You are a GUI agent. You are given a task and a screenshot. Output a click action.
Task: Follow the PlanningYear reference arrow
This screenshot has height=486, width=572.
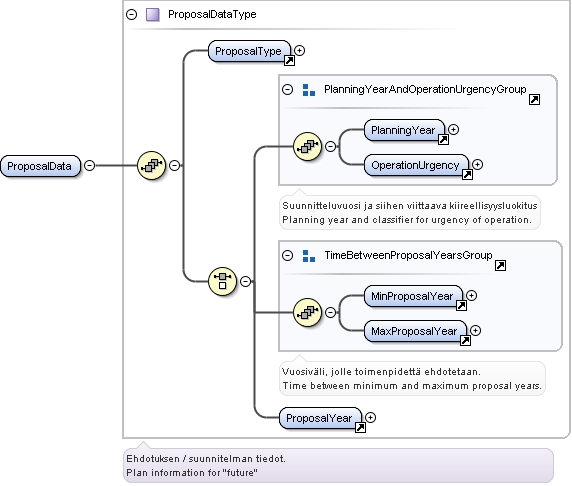(443, 139)
